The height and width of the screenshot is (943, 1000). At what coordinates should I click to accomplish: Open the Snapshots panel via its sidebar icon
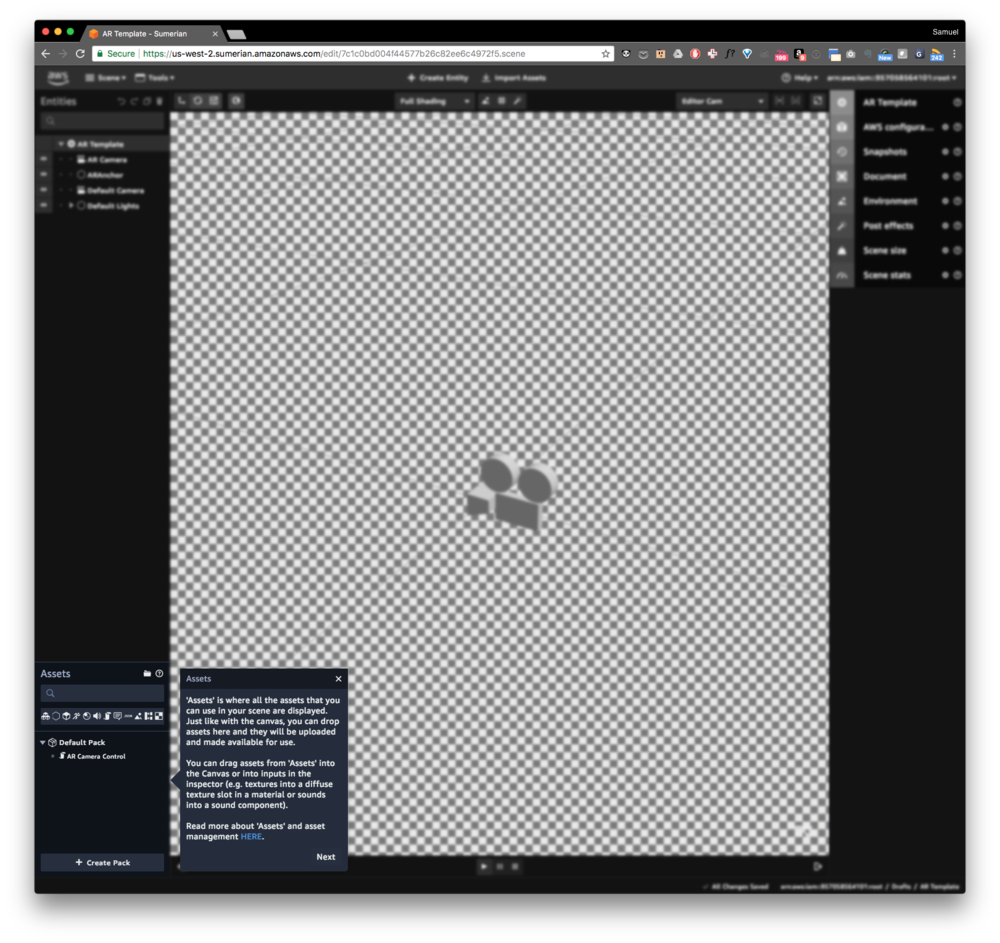[x=843, y=151]
